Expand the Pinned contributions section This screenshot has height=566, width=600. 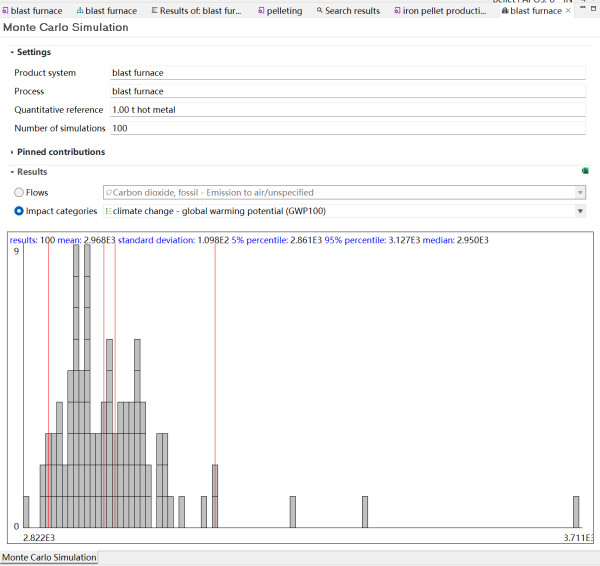point(12,152)
